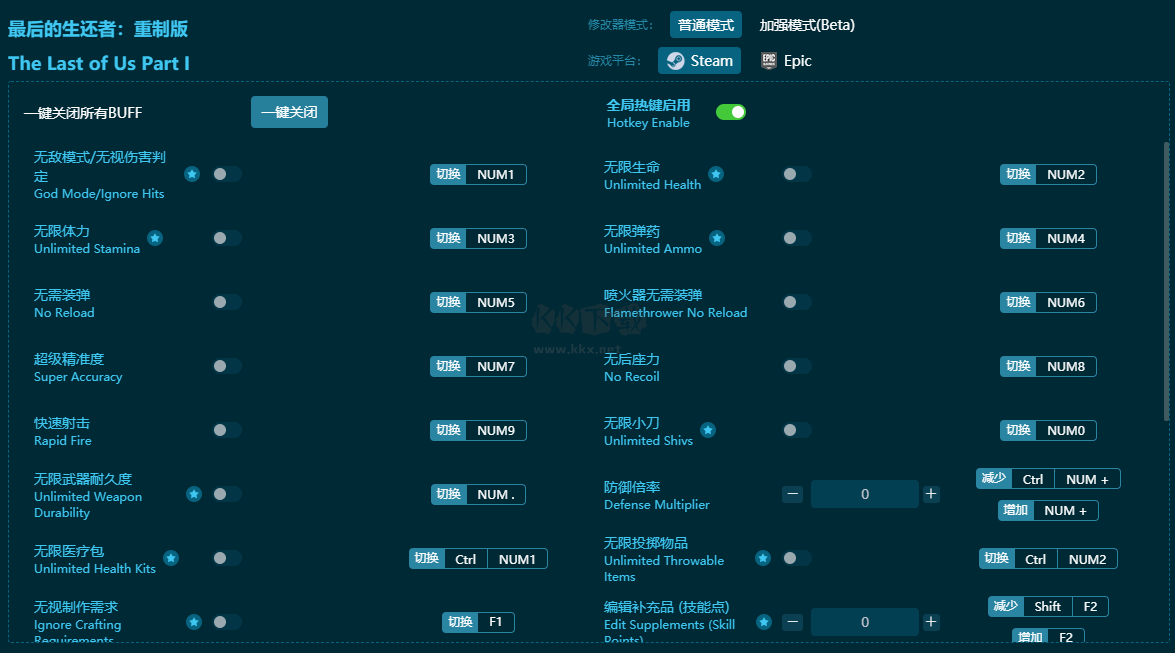
Task: Click the NUM8 hotkey for No Recoil
Action: click(1048, 367)
